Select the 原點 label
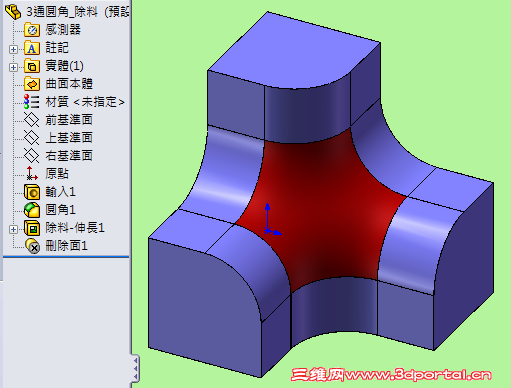This screenshot has height=388, width=511. coord(57,174)
